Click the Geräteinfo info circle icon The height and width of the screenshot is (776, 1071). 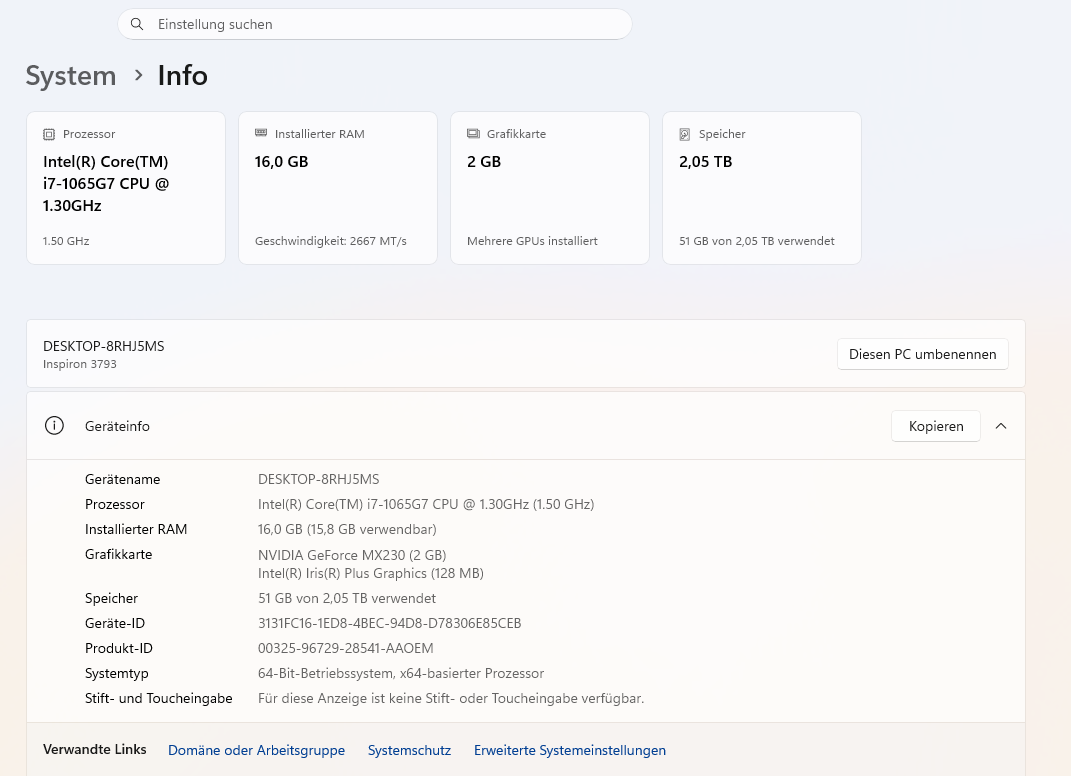(54, 426)
